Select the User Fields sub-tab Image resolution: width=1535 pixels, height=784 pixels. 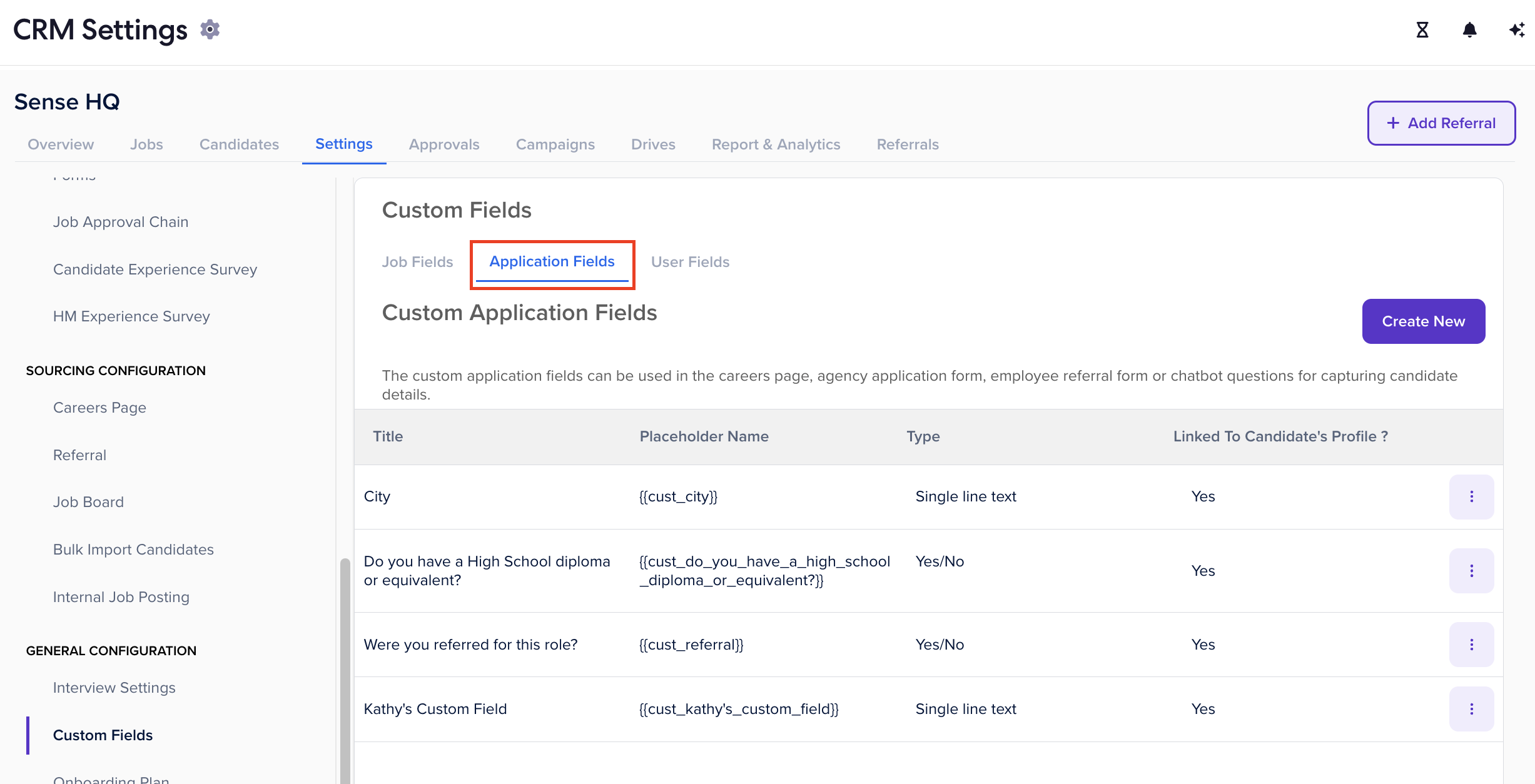pos(690,262)
